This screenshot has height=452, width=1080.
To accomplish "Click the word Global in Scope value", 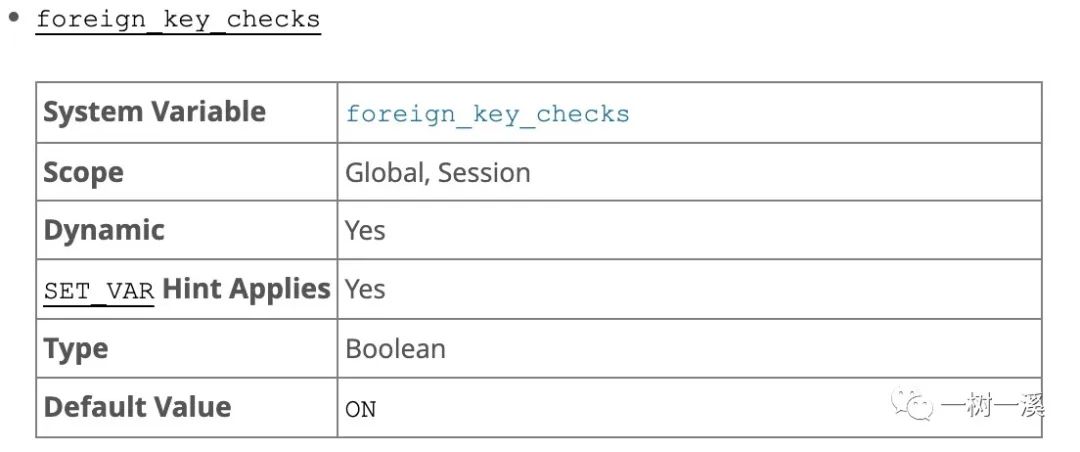I will [x=387, y=172].
